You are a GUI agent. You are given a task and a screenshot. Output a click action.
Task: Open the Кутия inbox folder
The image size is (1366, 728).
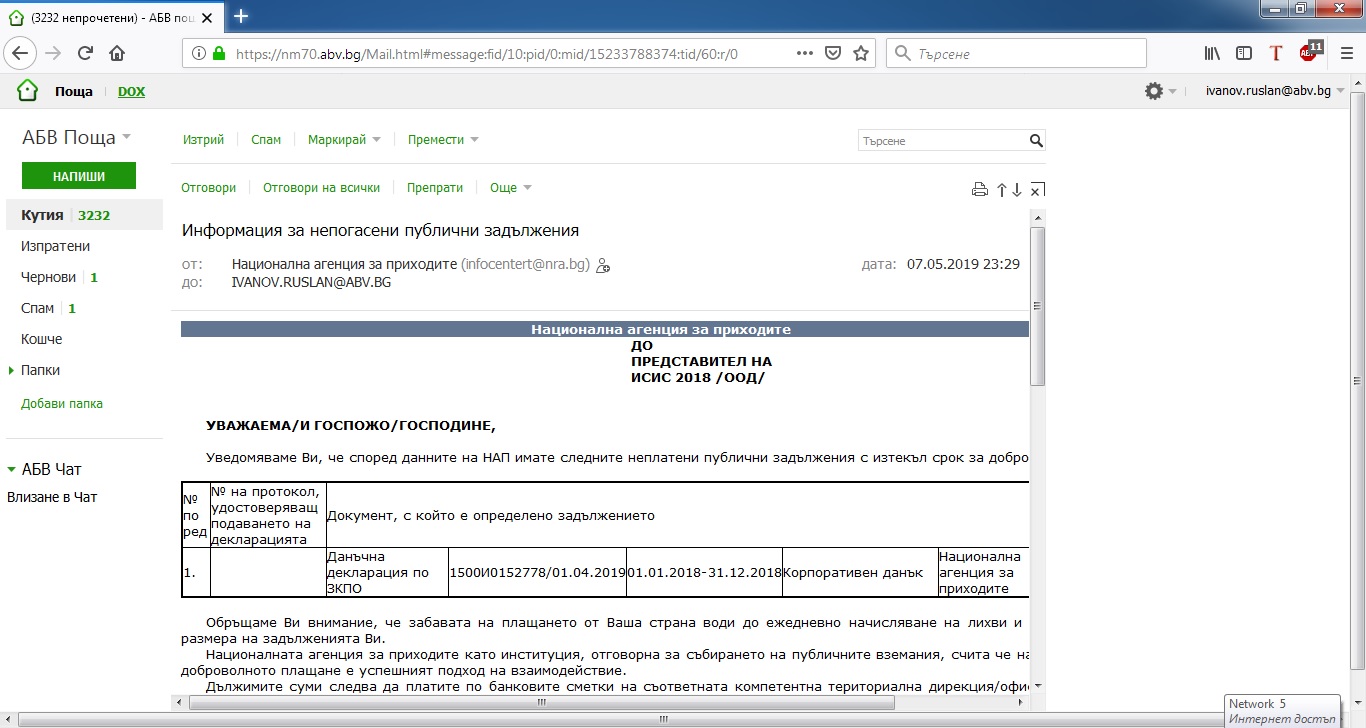(83, 215)
